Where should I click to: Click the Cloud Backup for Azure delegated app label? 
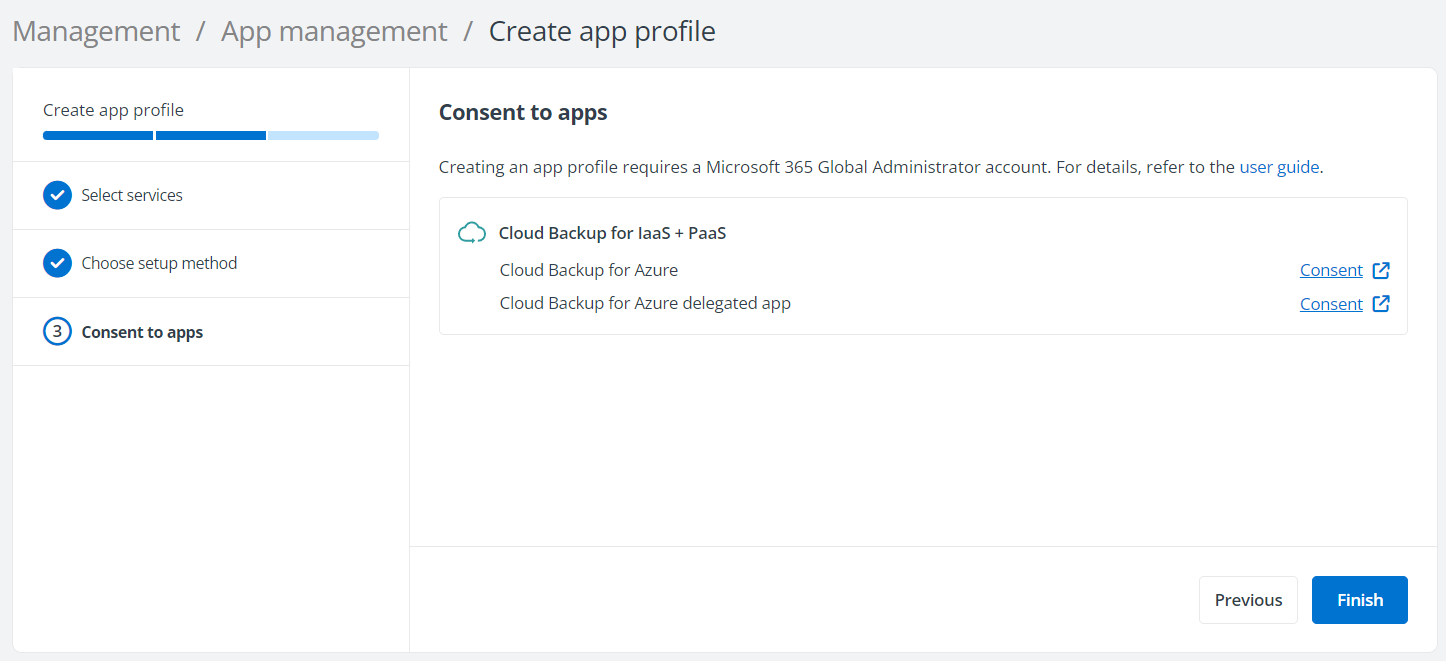[645, 303]
